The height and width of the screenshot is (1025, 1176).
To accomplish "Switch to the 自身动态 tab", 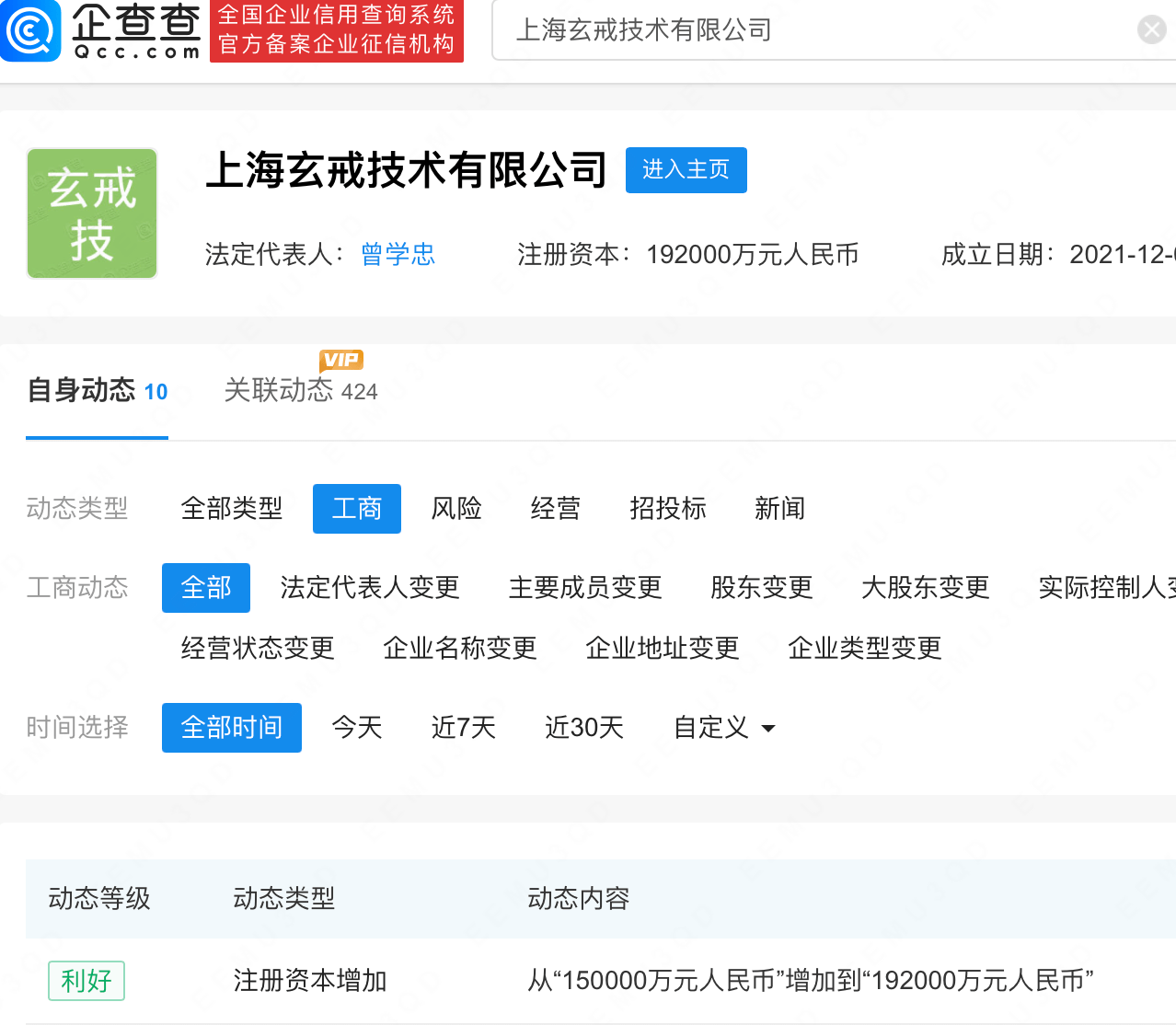I will click(x=98, y=390).
